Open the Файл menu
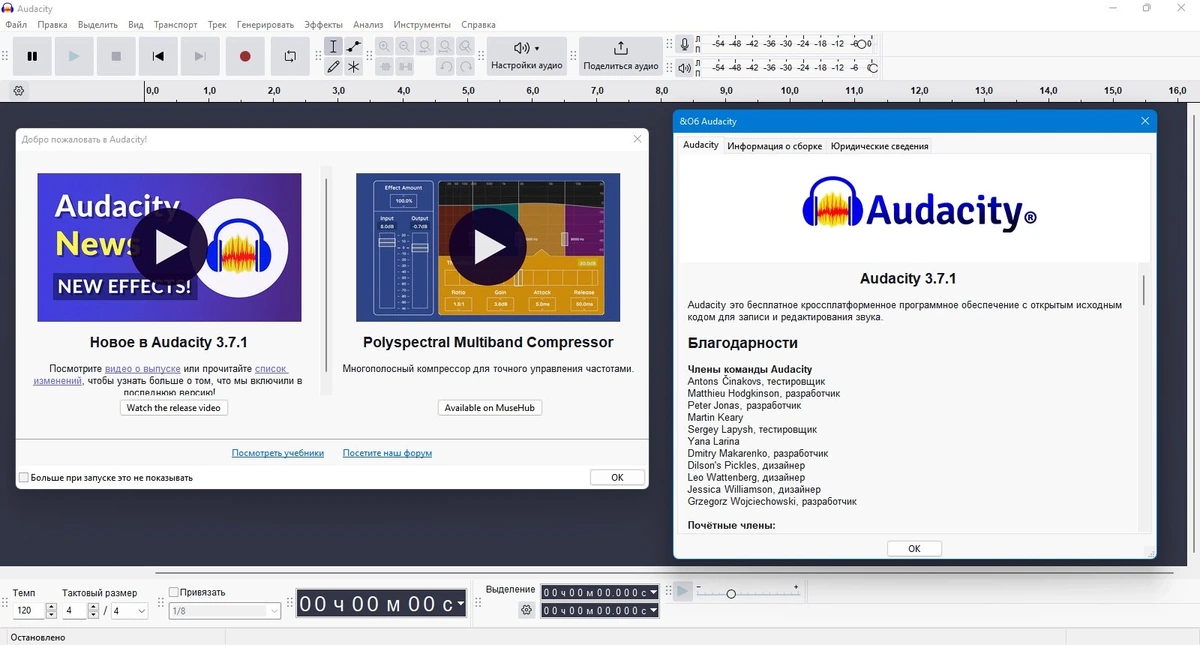This screenshot has height=645, width=1200. tap(16, 24)
